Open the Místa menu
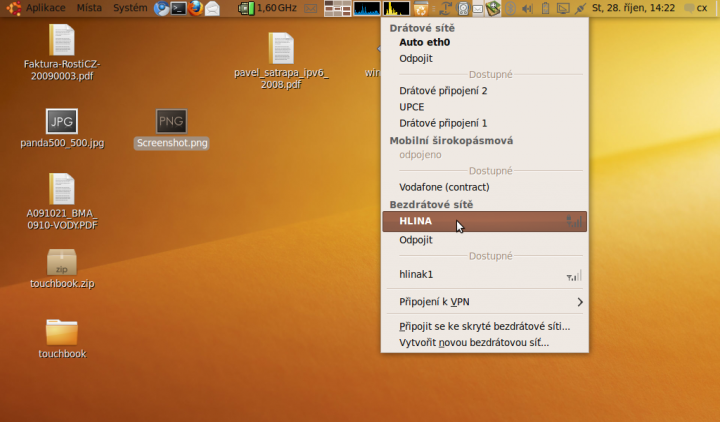 (x=89, y=8)
